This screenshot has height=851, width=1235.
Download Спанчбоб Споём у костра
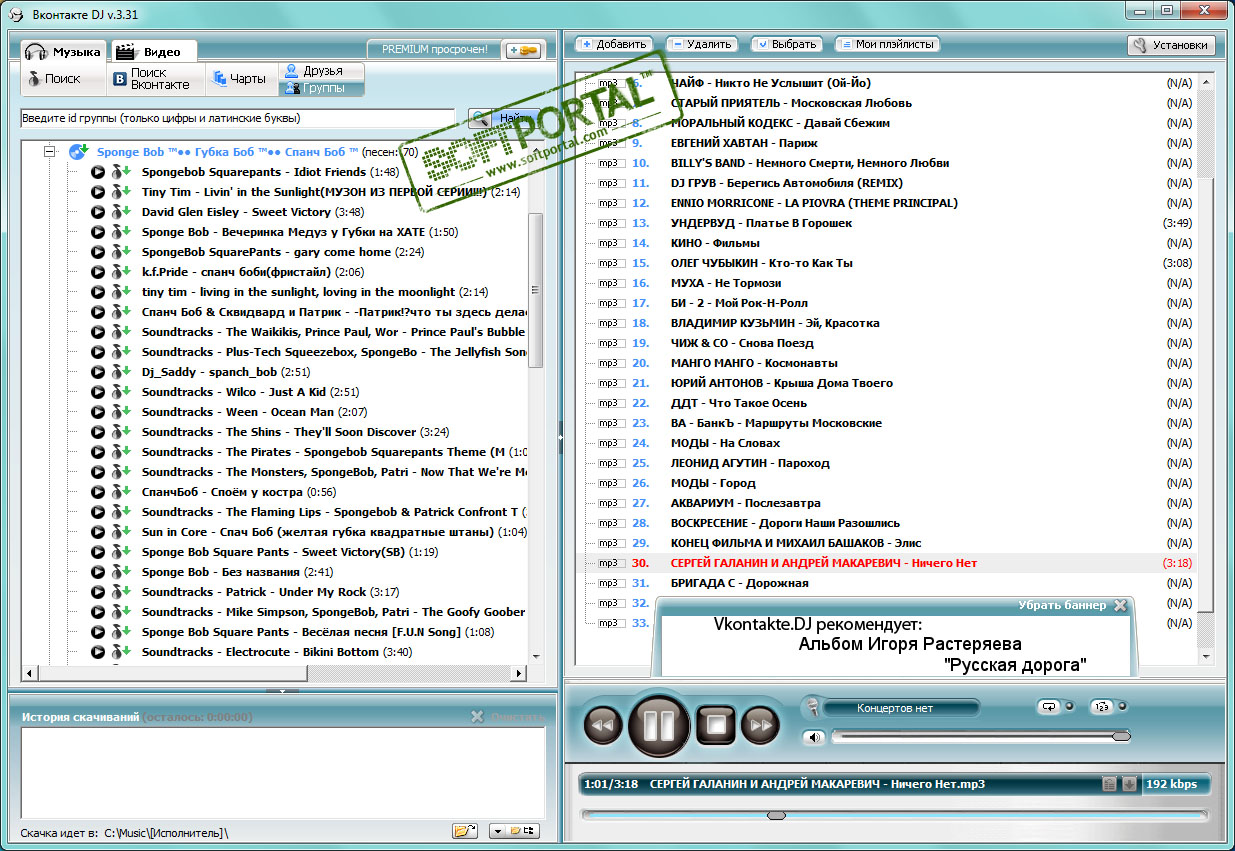pos(122,492)
